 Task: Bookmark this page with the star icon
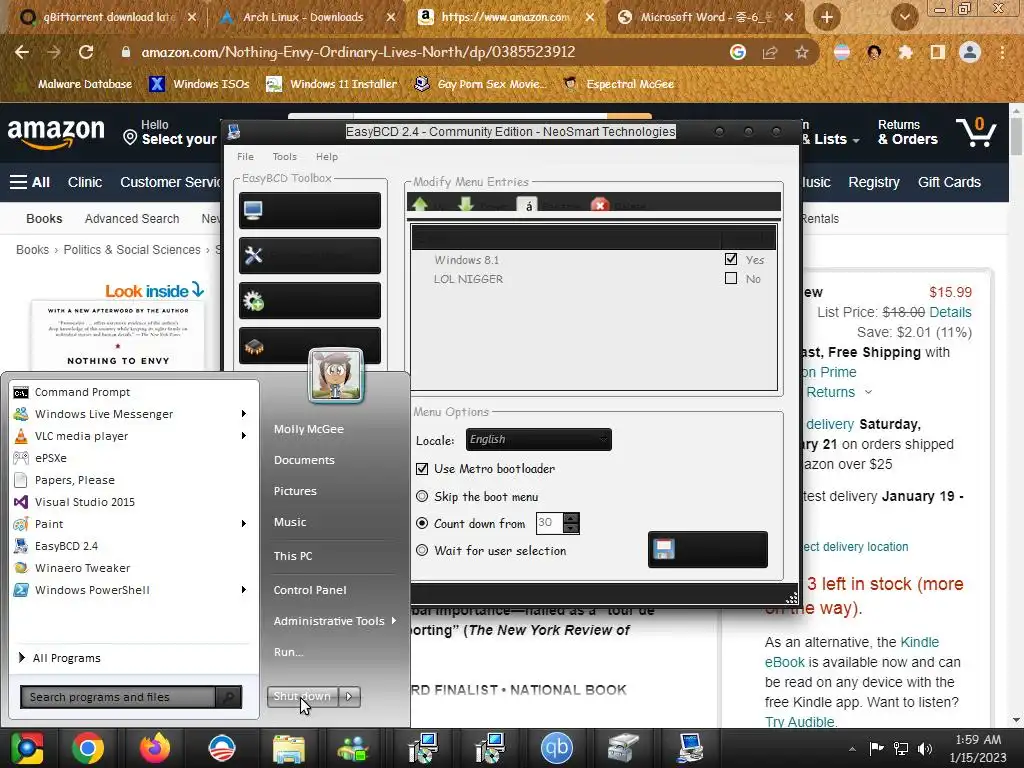tap(801, 52)
